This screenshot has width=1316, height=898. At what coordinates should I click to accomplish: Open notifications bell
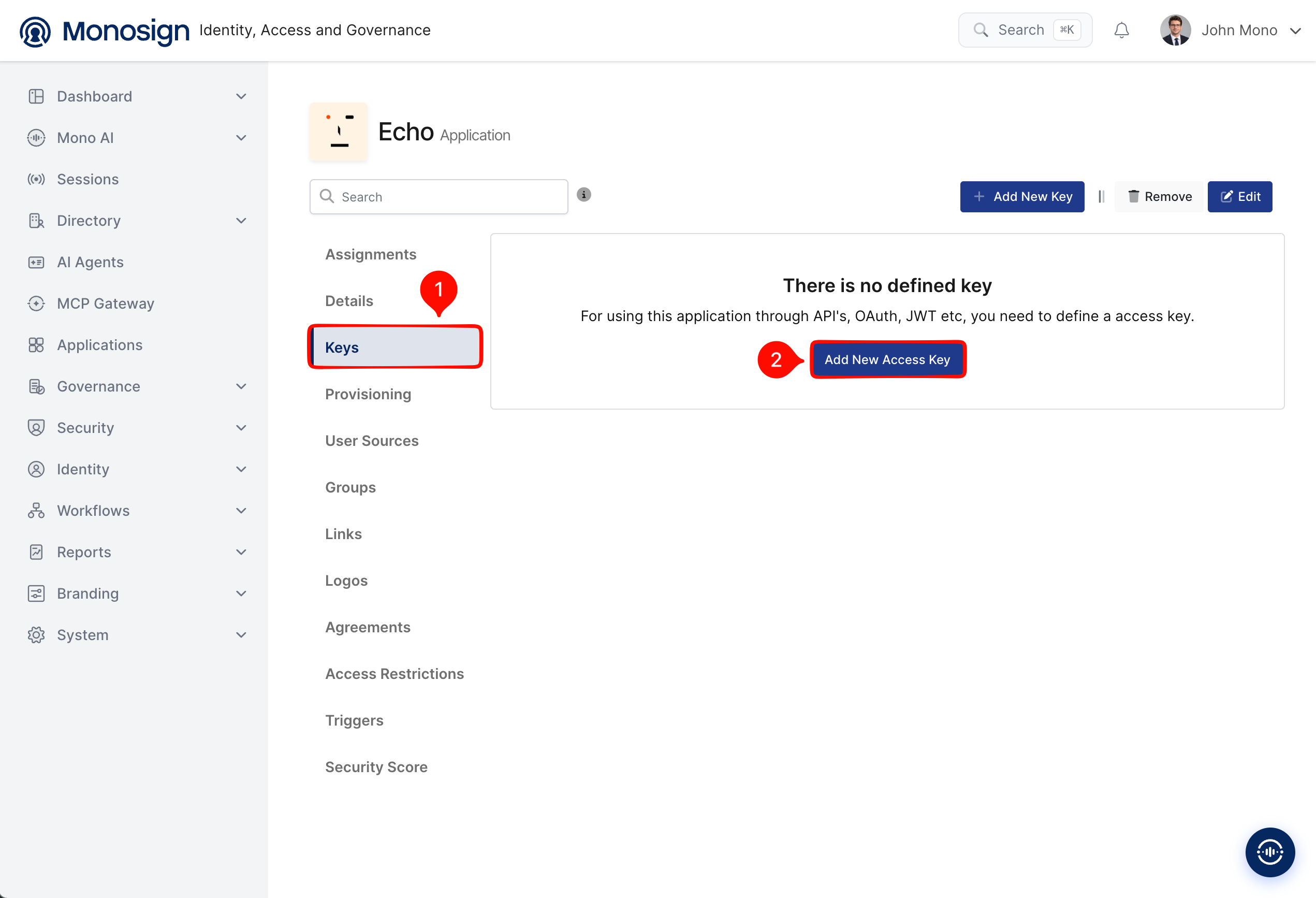pyautogui.click(x=1121, y=30)
